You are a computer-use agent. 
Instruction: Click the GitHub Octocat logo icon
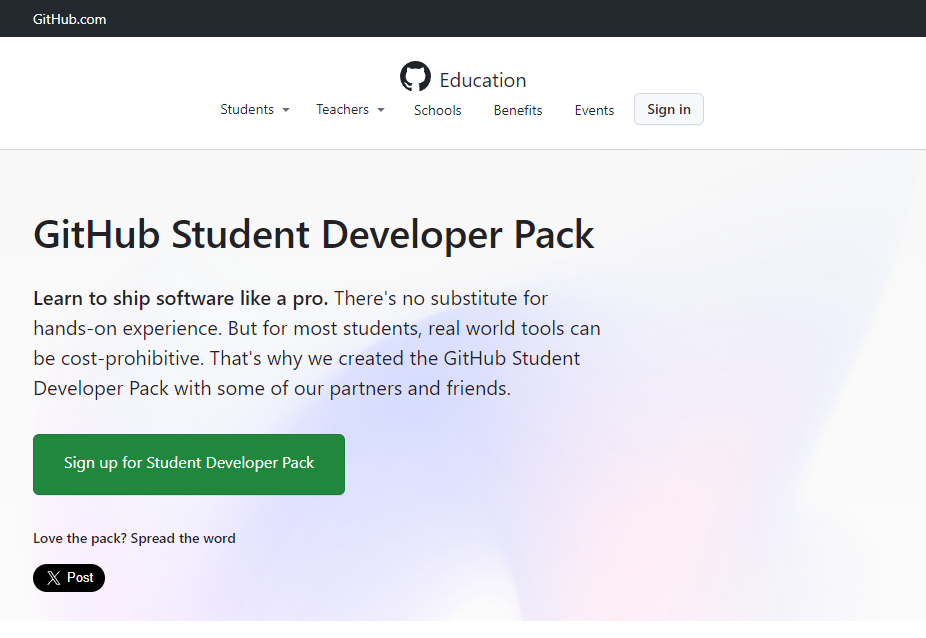point(415,76)
